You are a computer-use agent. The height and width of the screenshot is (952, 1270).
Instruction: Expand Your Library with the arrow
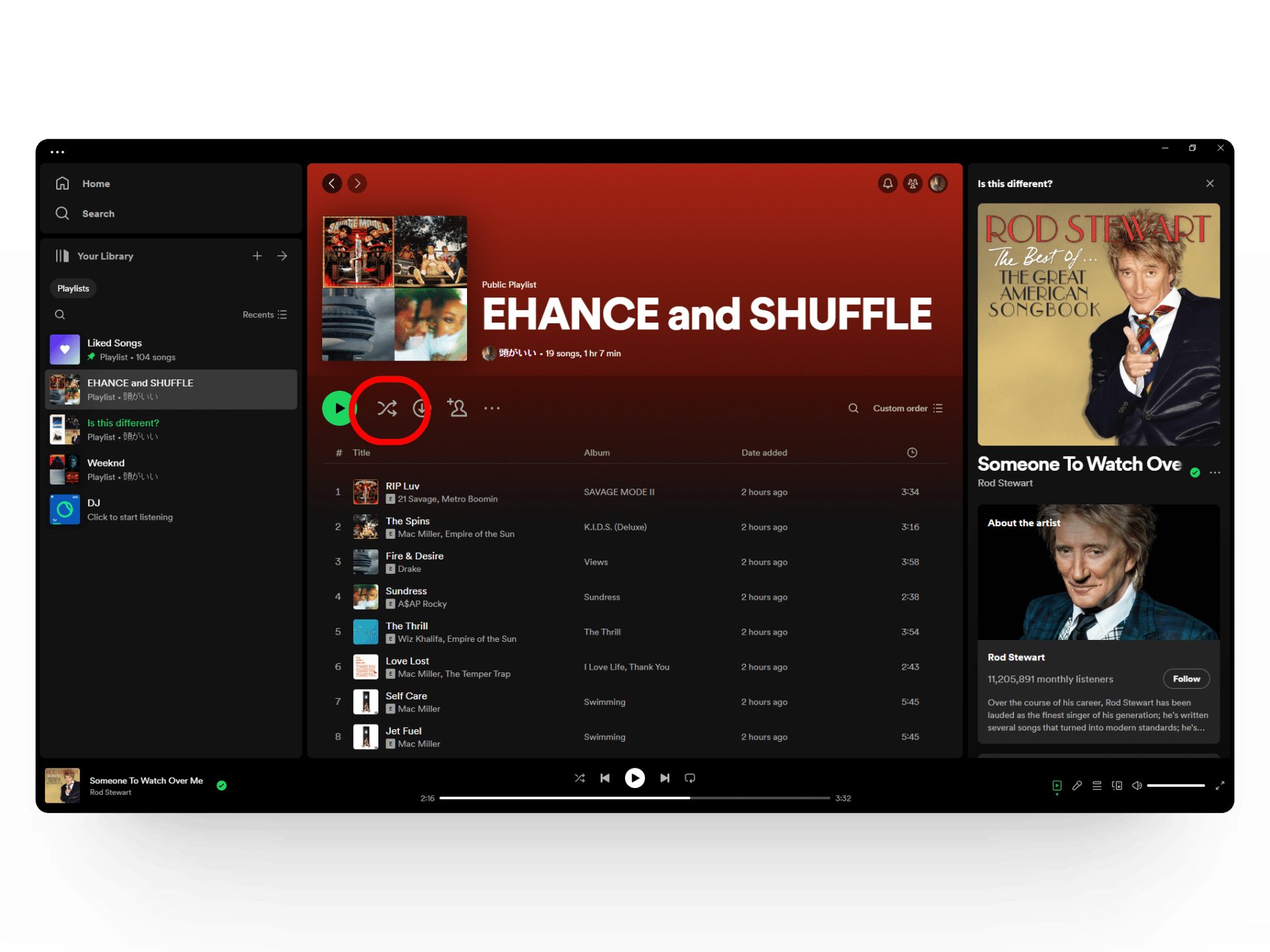coord(282,256)
